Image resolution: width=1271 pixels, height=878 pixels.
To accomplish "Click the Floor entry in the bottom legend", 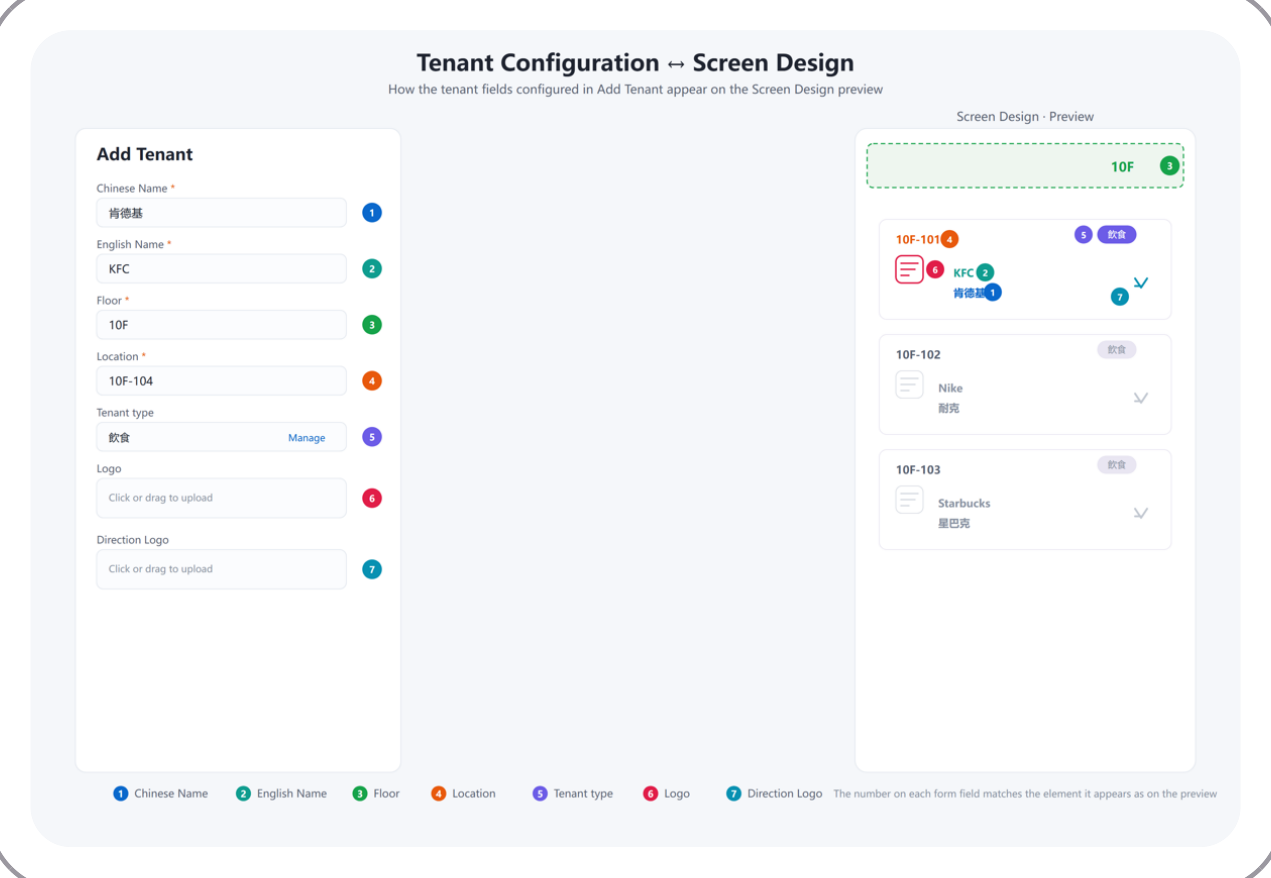I will (x=376, y=794).
